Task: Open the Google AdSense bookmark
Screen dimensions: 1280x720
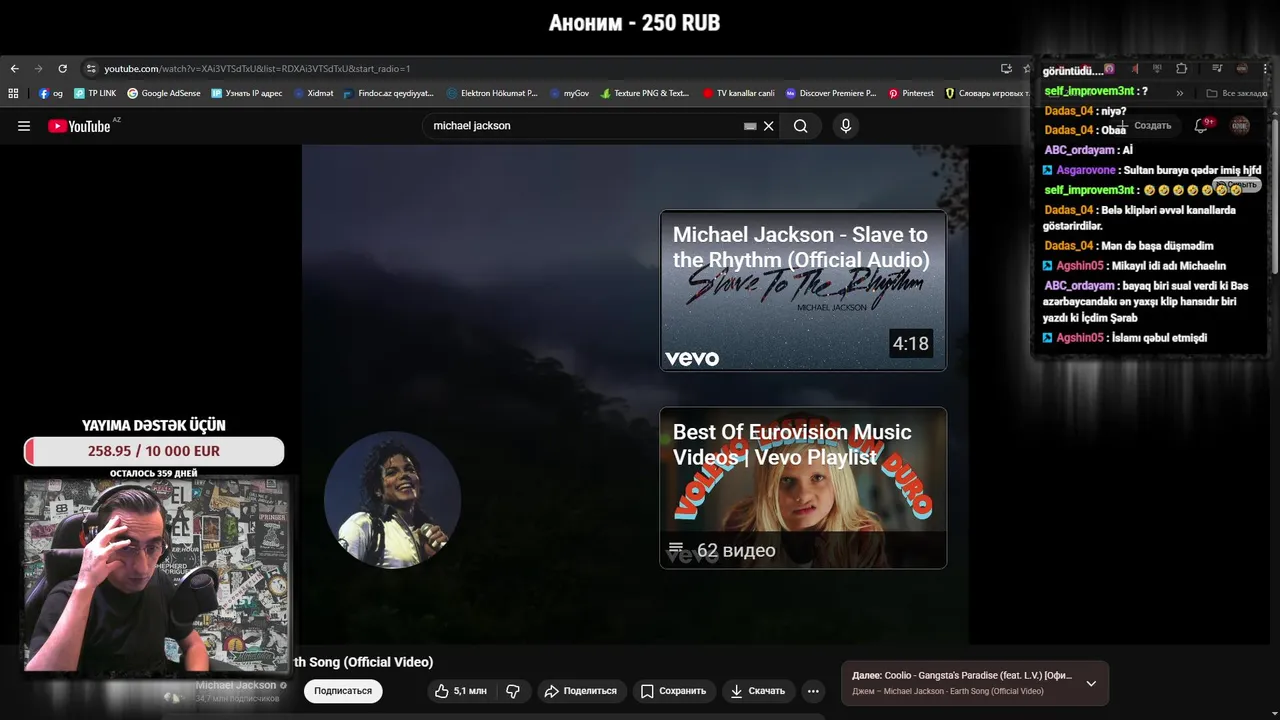Action: pos(164,93)
